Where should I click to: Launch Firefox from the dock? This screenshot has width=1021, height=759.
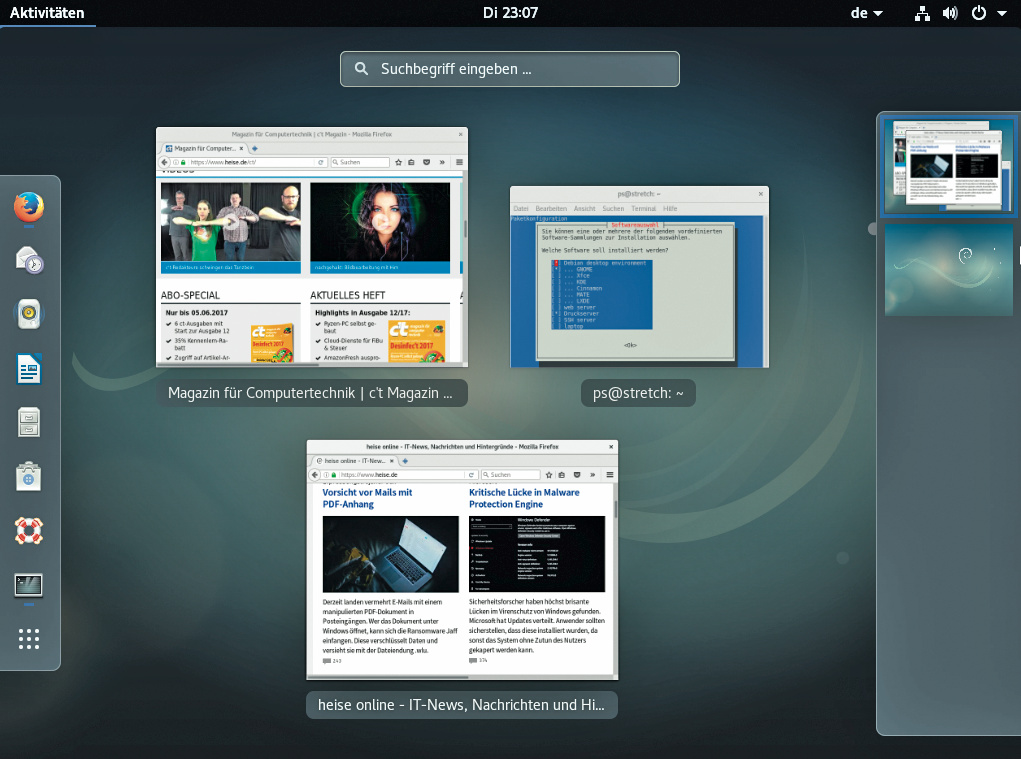(29, 208)
